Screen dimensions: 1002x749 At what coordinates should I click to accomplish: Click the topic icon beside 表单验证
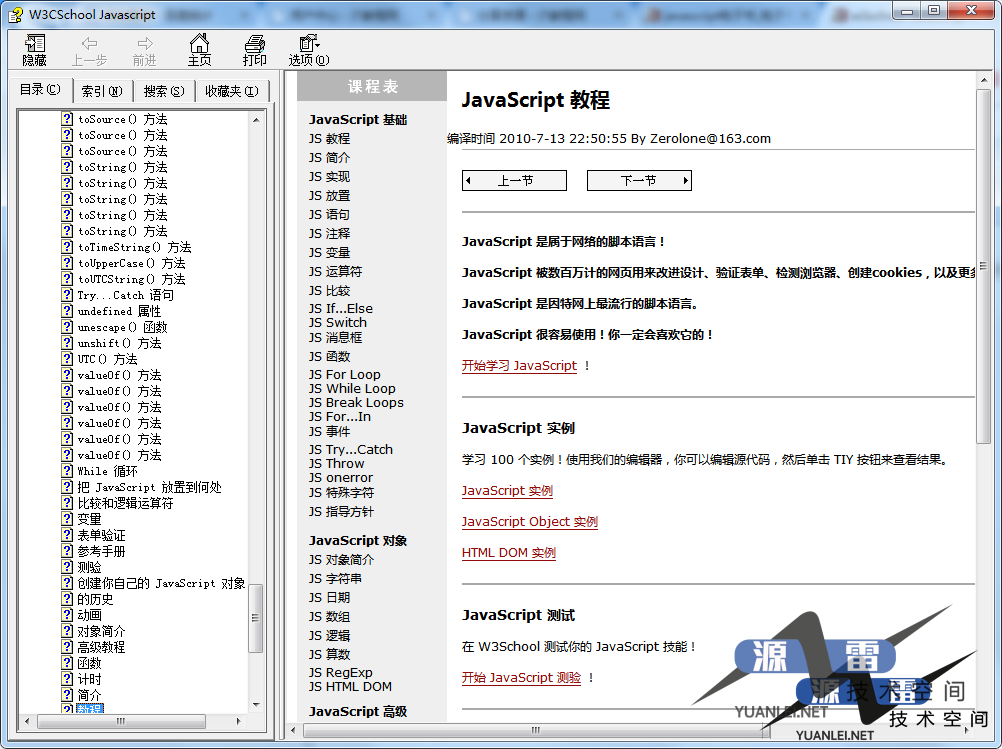coord(67,534)
